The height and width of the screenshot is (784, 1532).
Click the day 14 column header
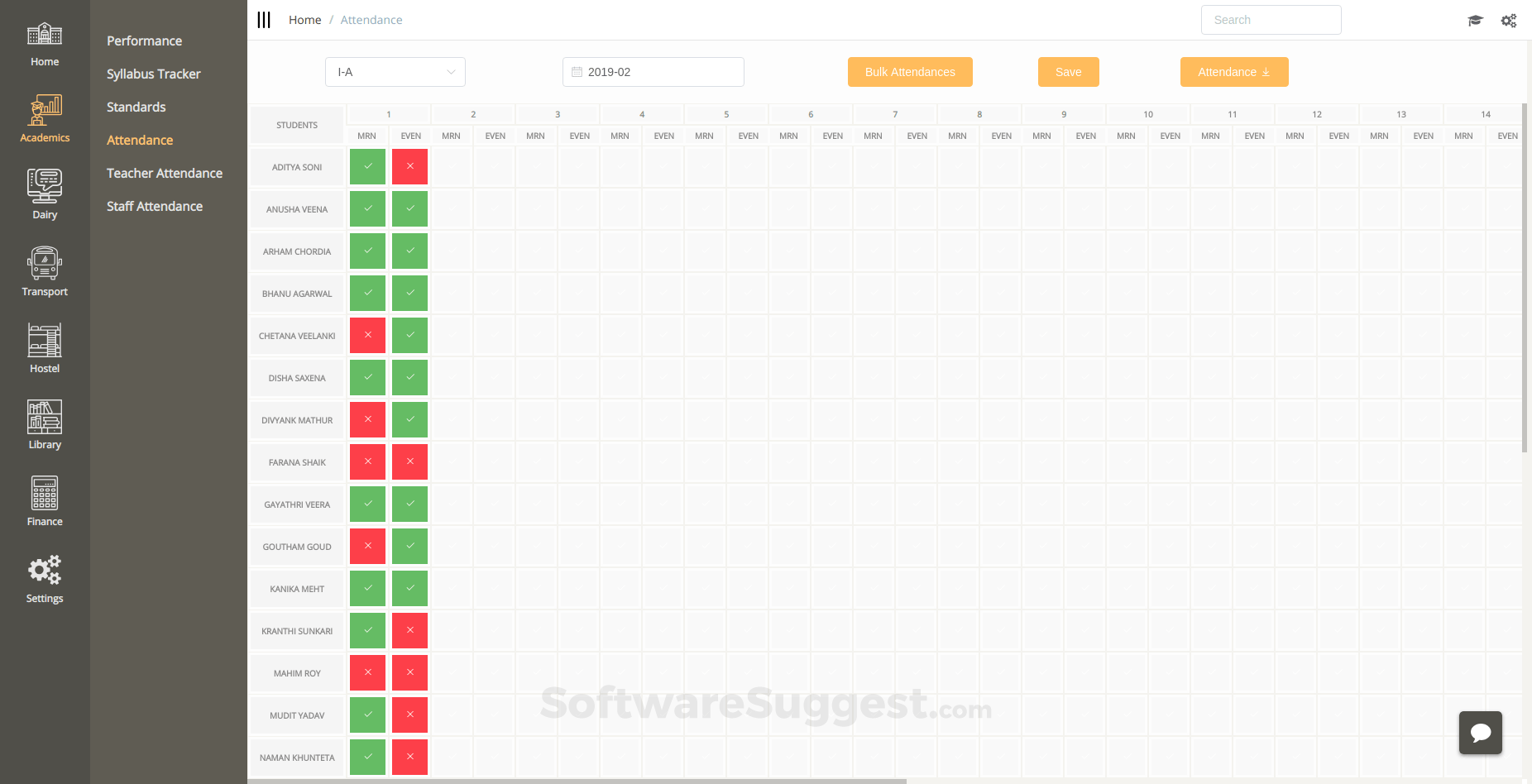coord(1486,114)
